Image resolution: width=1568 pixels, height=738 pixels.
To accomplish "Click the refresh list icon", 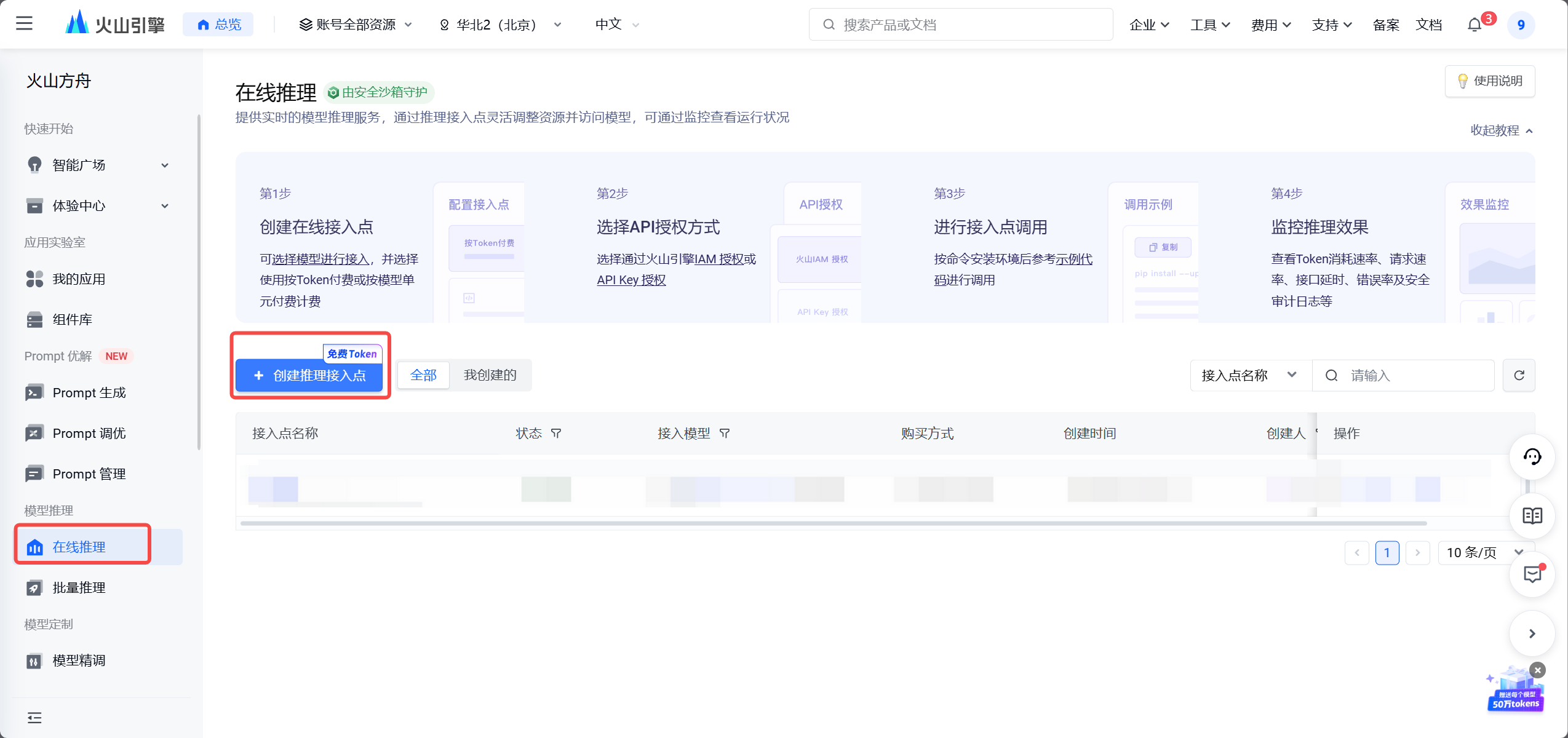I will click(1519, 375).
